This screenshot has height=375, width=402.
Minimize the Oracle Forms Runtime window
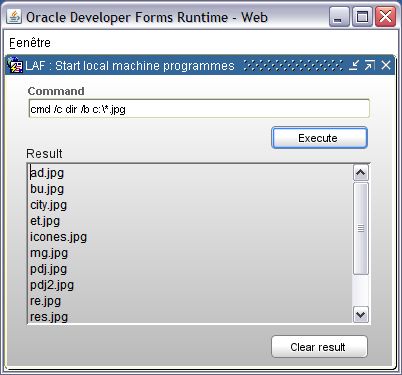(x=339, y=17)
